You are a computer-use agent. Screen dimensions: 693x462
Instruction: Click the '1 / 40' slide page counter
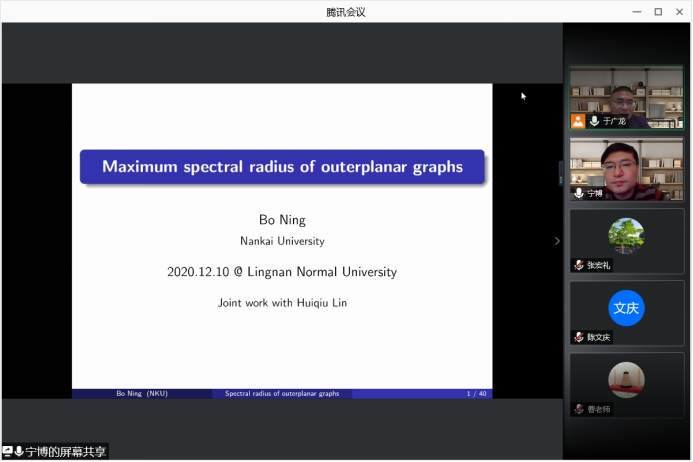coord(476,394)
